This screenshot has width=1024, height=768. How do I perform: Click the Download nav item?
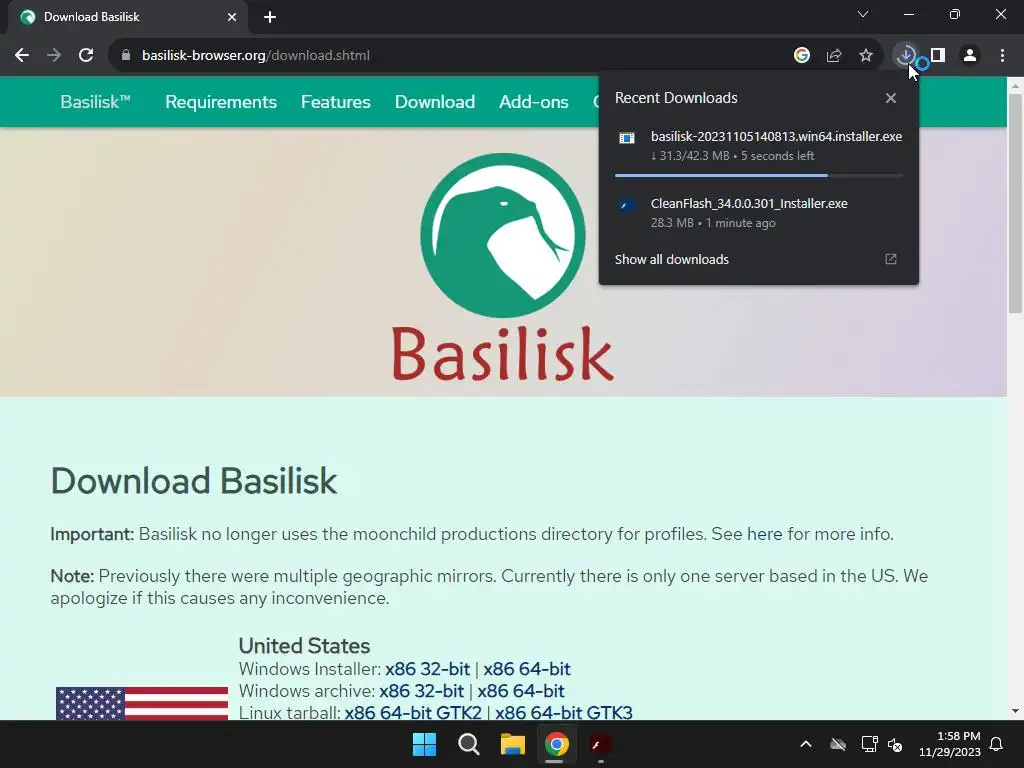[435, 102]
